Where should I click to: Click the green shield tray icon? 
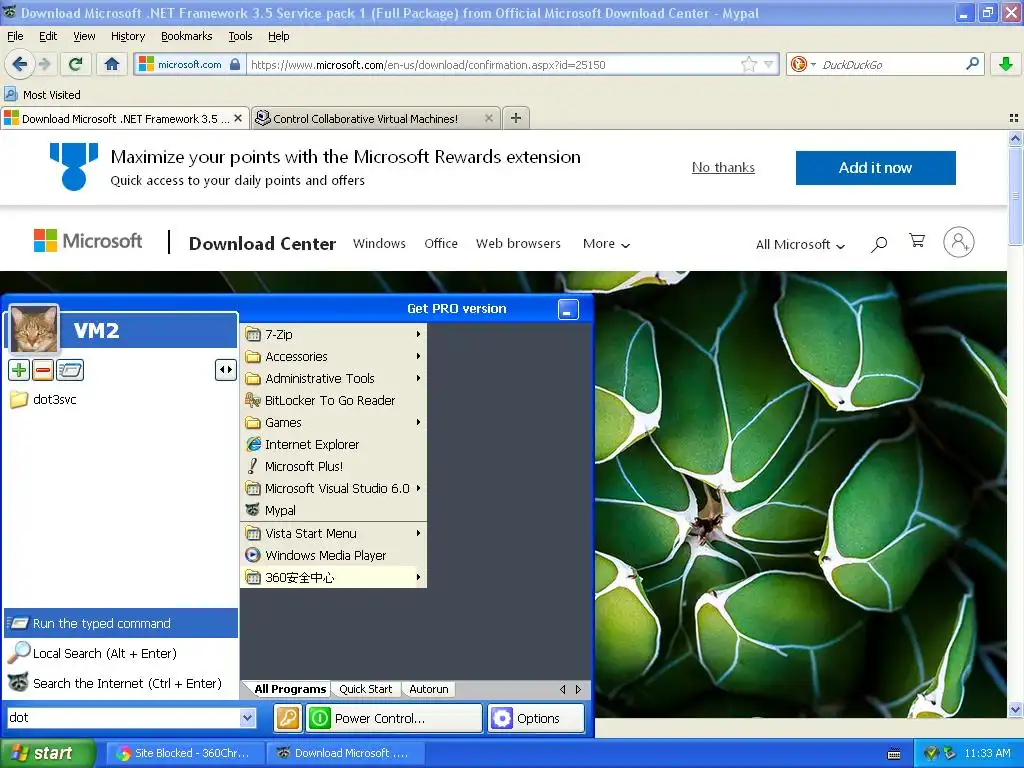click(x=931, y=753)
